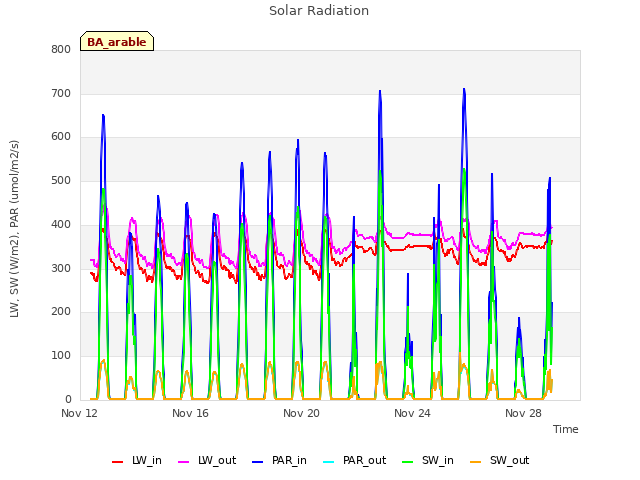Toggle the PAR_out legend entry
Image resolution: width=640 pixels, height=480 pixels.
354,460
